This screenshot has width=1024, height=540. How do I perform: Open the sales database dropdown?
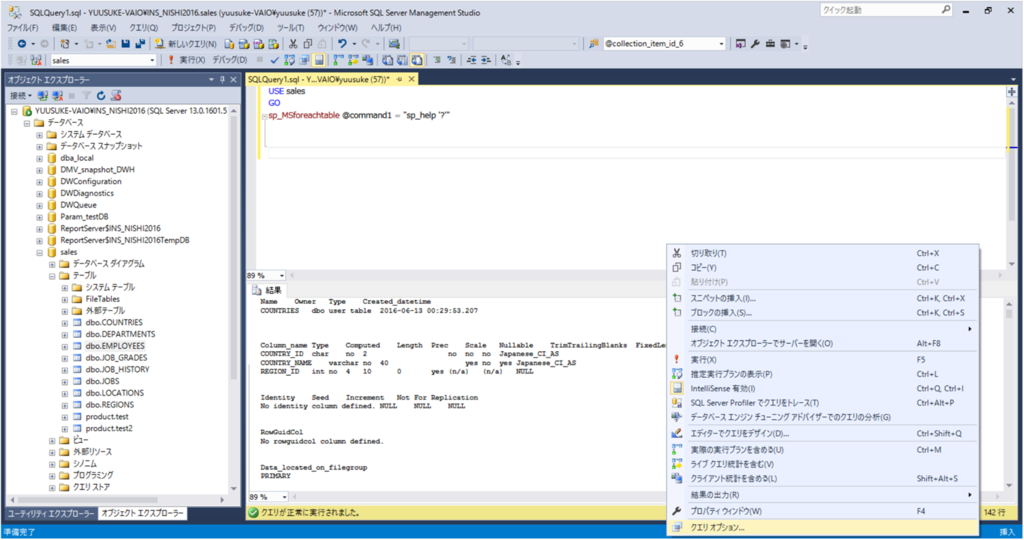click(x=152, y=60)
